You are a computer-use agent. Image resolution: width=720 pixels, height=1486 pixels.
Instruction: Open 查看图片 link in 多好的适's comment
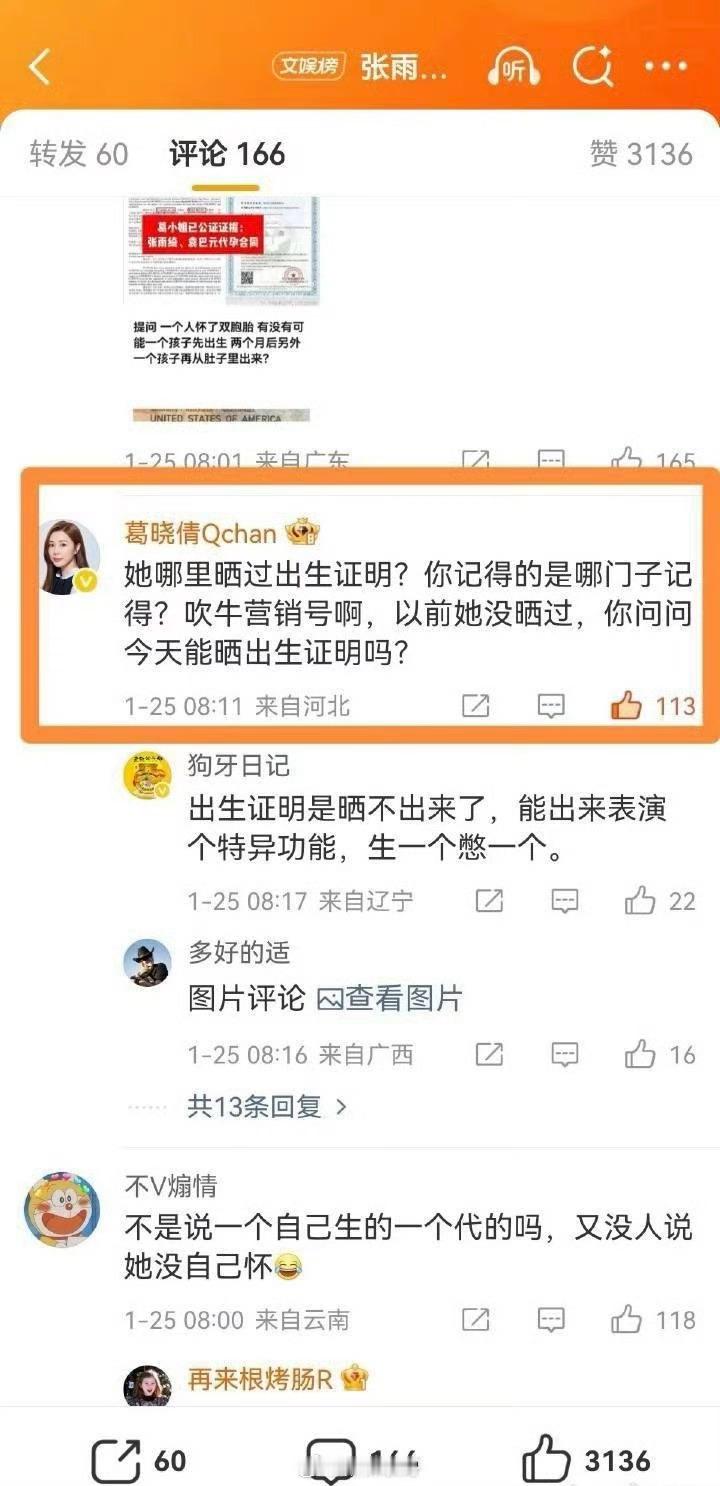[390, 998]
